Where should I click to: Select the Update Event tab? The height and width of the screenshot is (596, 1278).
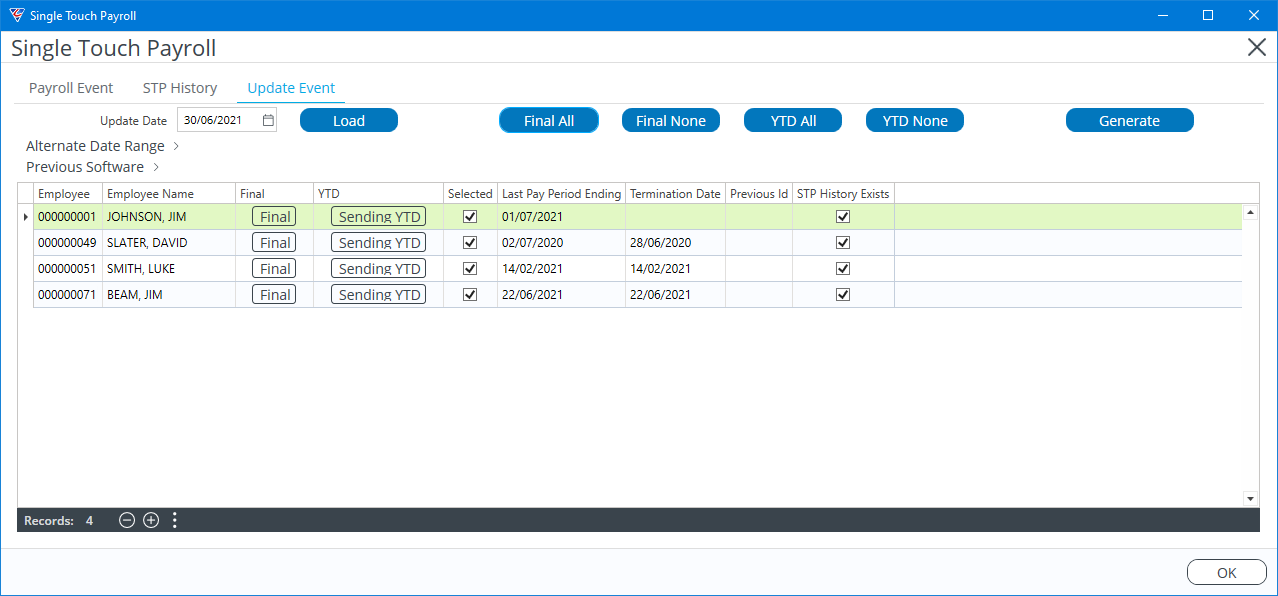(291, 88)
